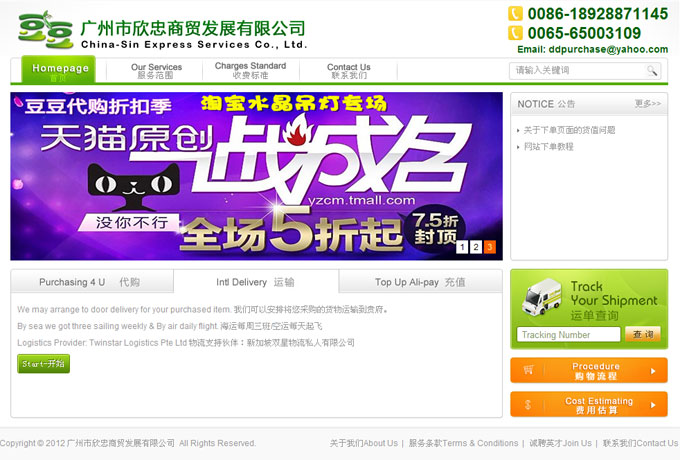Expand the NOTICE section via More link

click(648, 104)
